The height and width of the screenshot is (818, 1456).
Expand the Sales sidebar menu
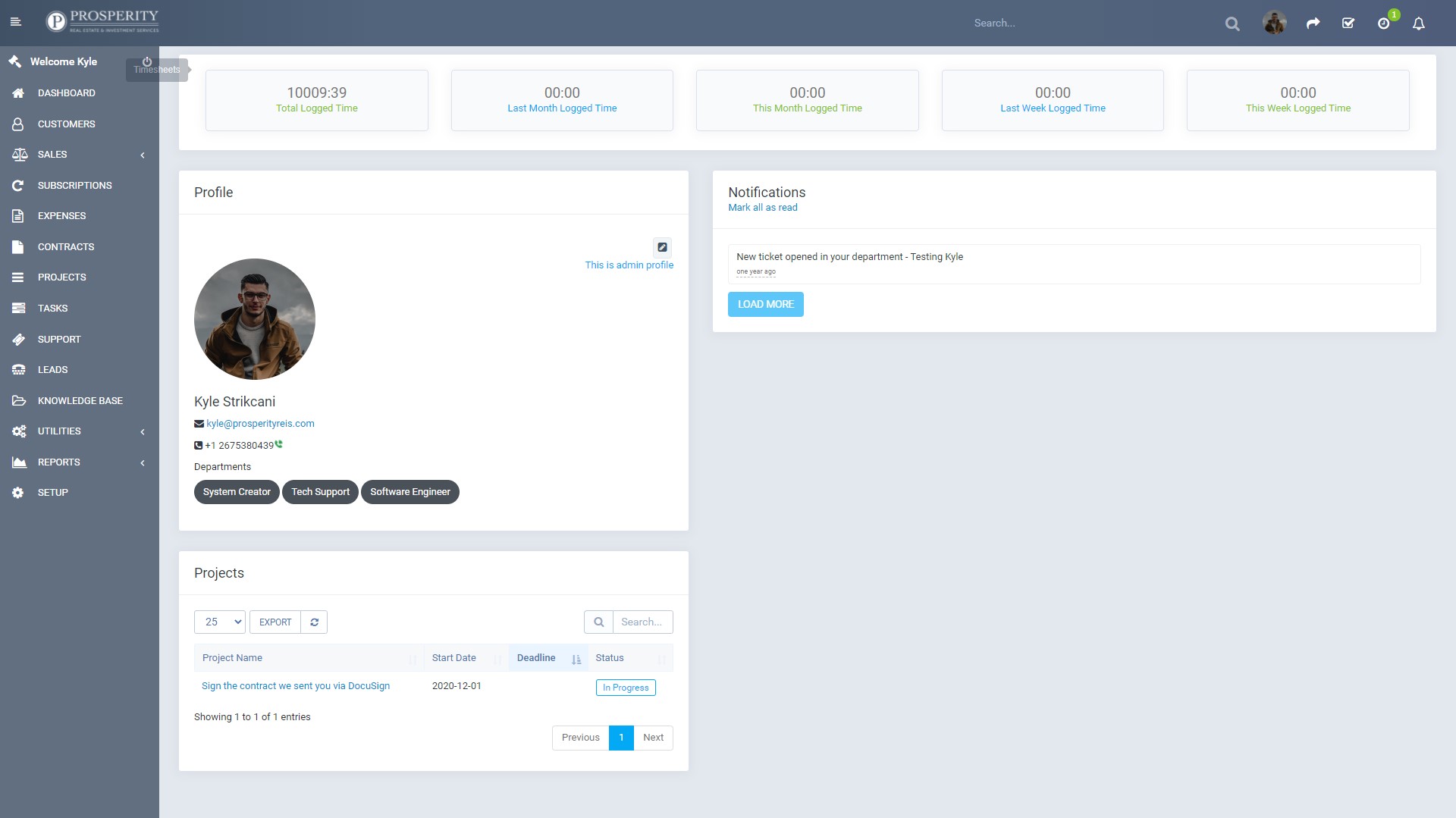80,155
